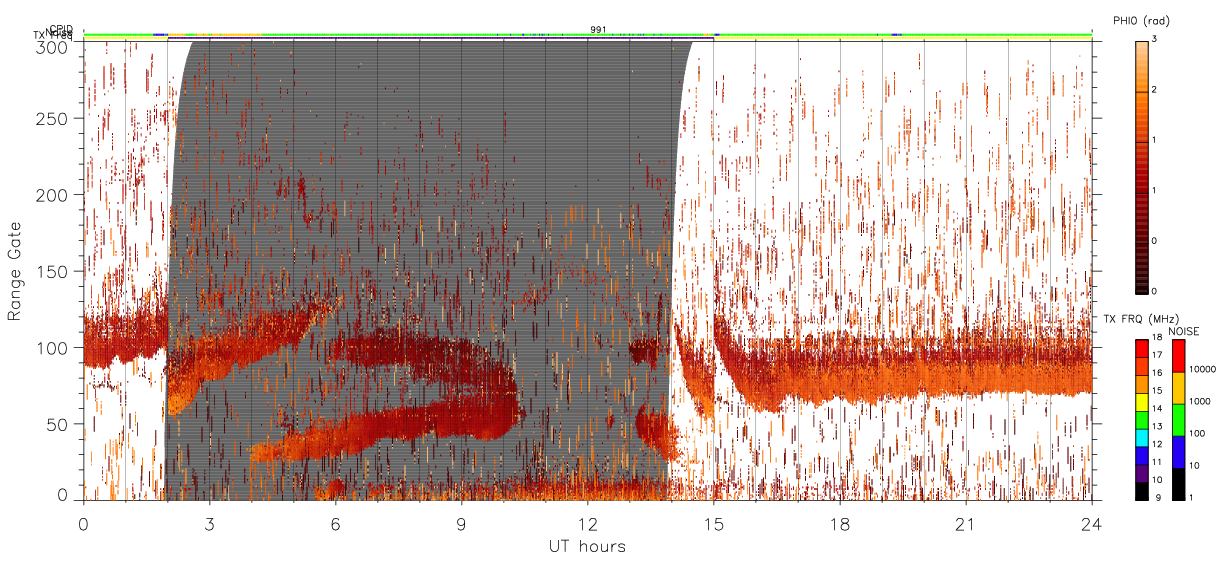This screenshot has height=567, width=1228.
Task: Pick the green swatch in TX FRQ legend
Action: 1141,418
